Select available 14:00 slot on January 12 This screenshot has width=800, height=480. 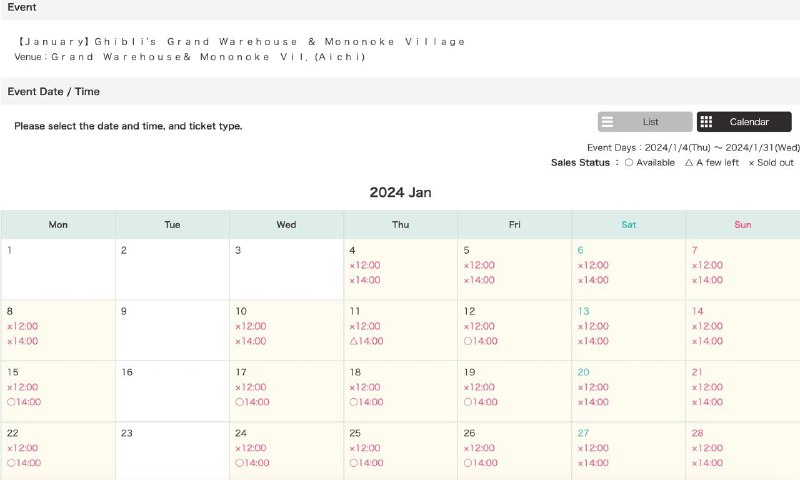480,341
